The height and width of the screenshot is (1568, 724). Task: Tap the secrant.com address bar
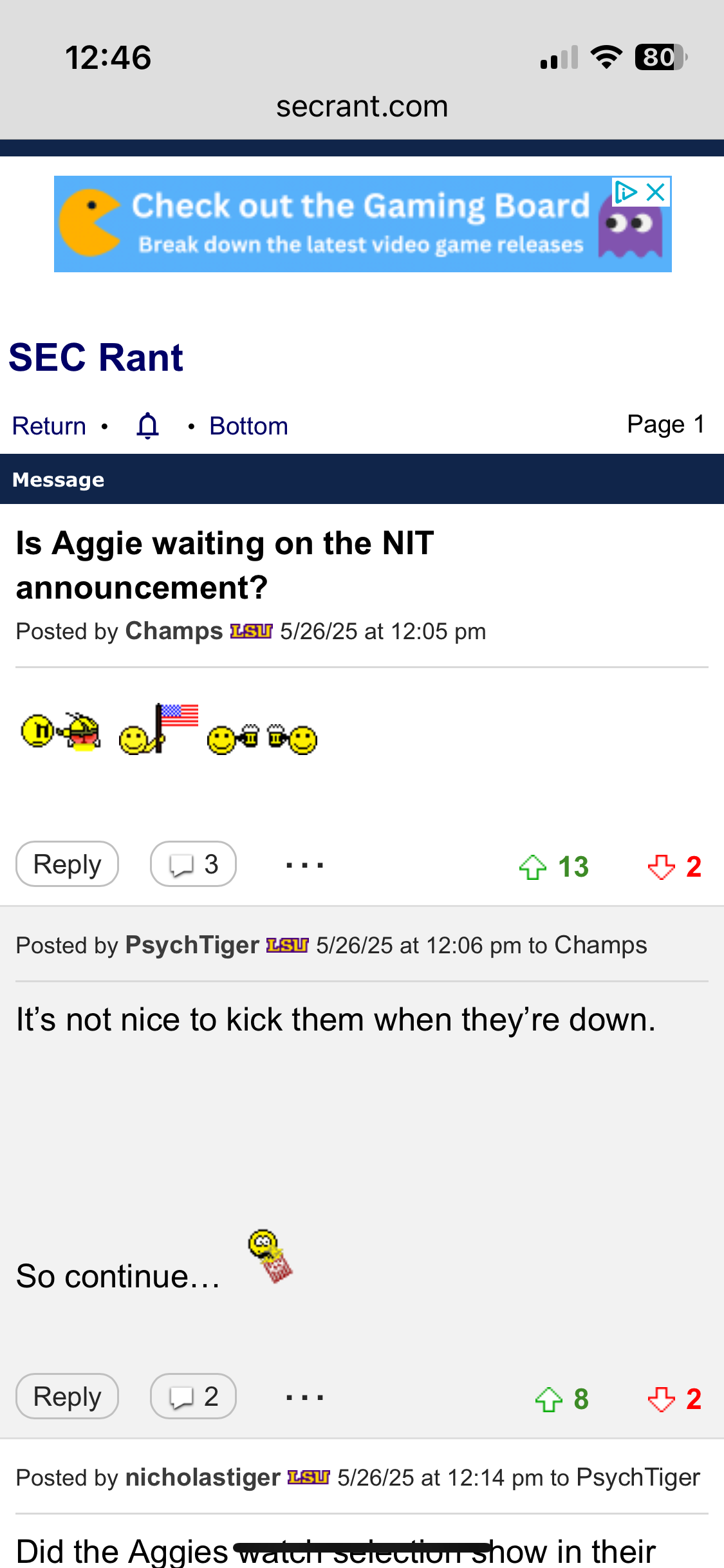[362, 106]
